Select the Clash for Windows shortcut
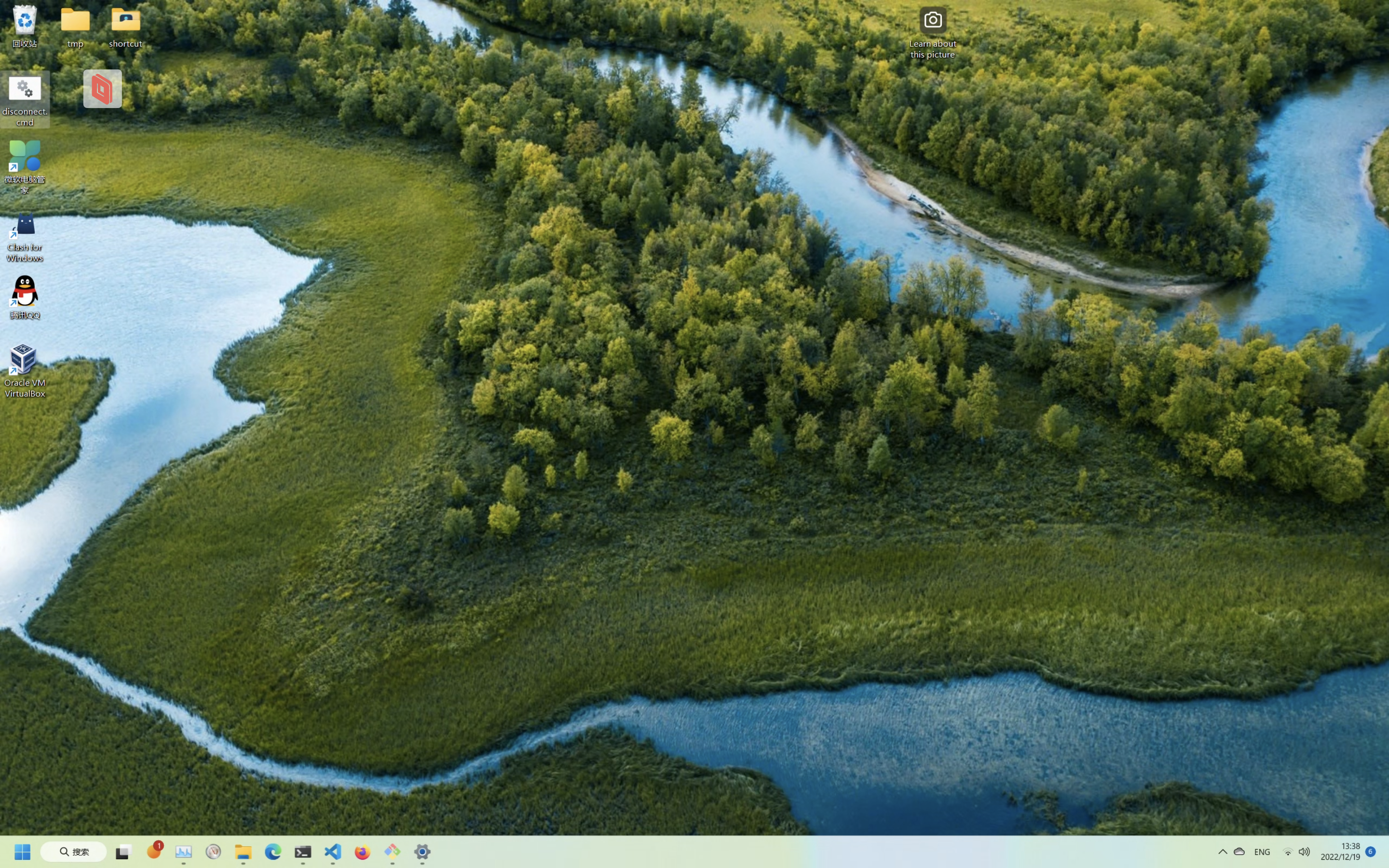Image resolution: width=1389 pixels, height=868 pixels. click(x=25, y=227)
